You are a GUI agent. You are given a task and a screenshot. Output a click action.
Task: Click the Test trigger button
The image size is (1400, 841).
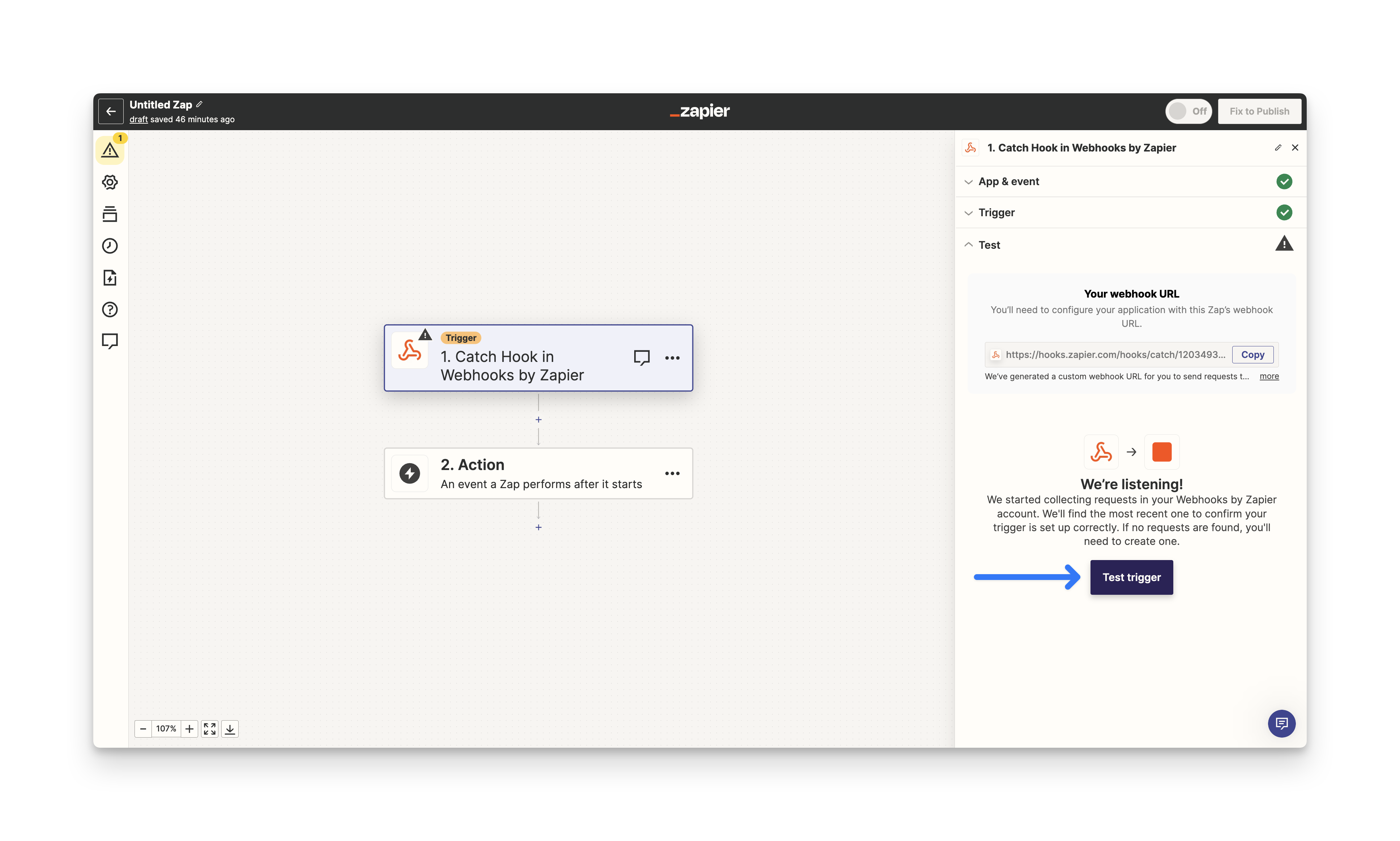pos(1131,577)
